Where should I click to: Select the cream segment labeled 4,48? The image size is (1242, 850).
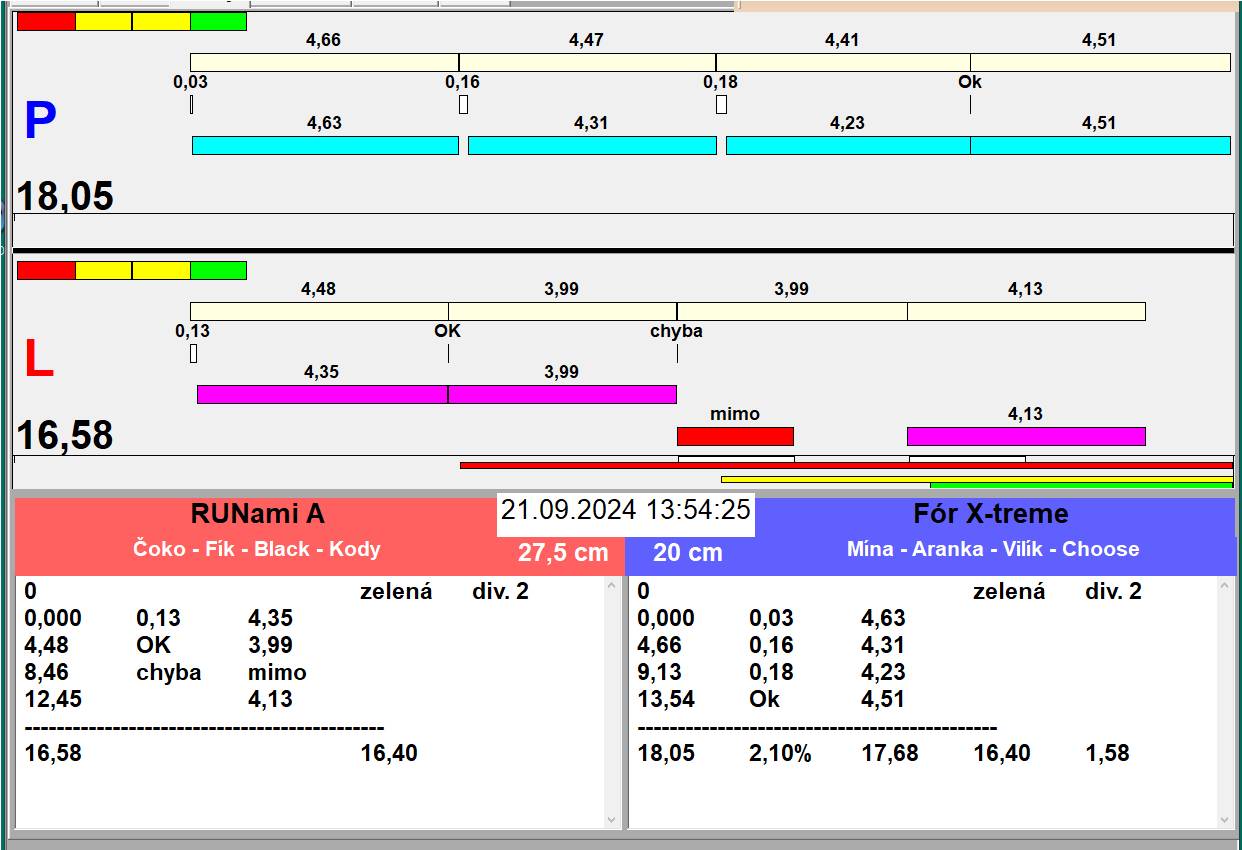(319, 311)
